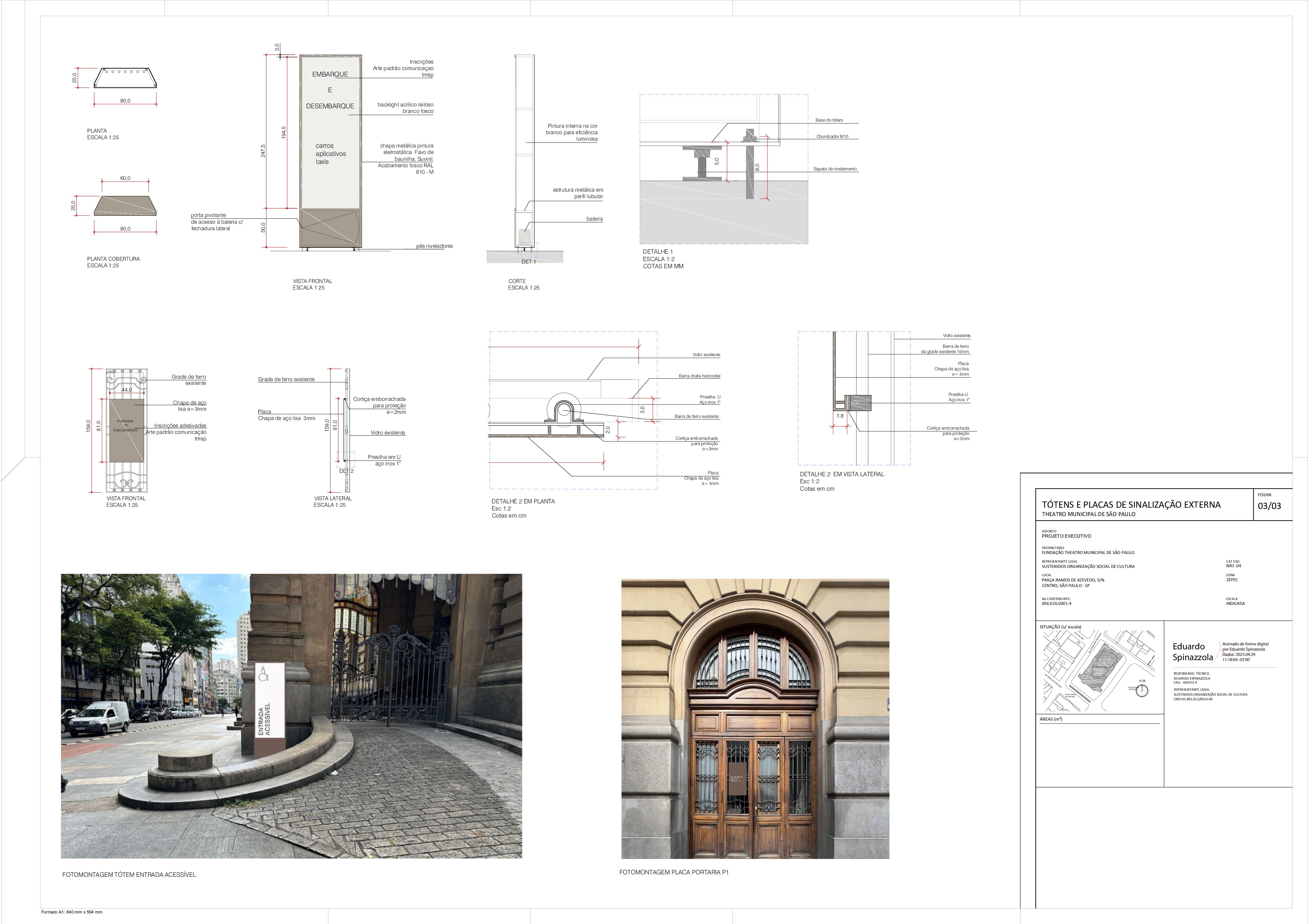Image resolution: width=1308 pixels, height=924 pixels.
Task: Select the 'COTAS EM MM' note
Action: coord(663,266)
